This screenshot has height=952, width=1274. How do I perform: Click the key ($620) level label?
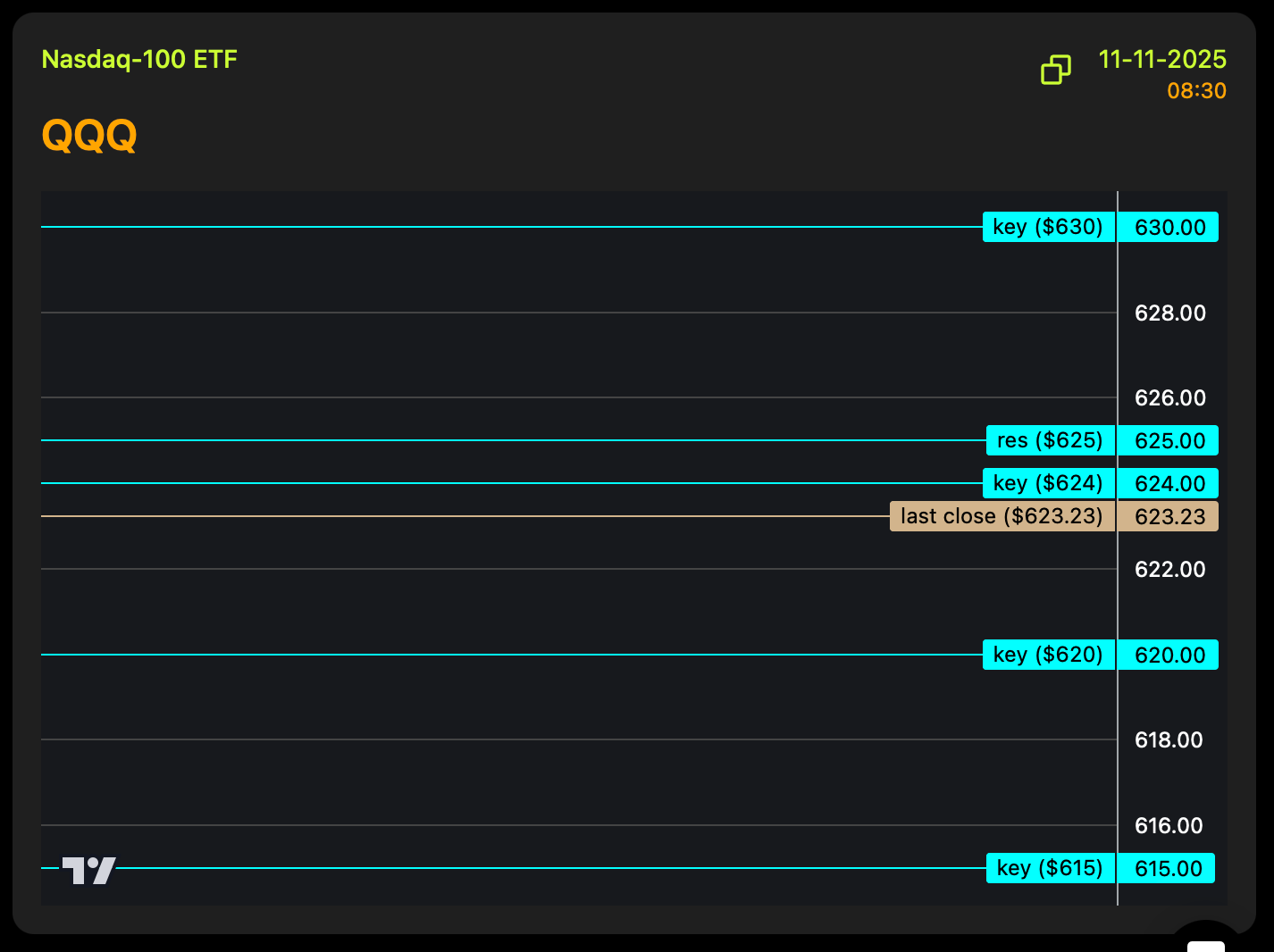coord(1048,655)
